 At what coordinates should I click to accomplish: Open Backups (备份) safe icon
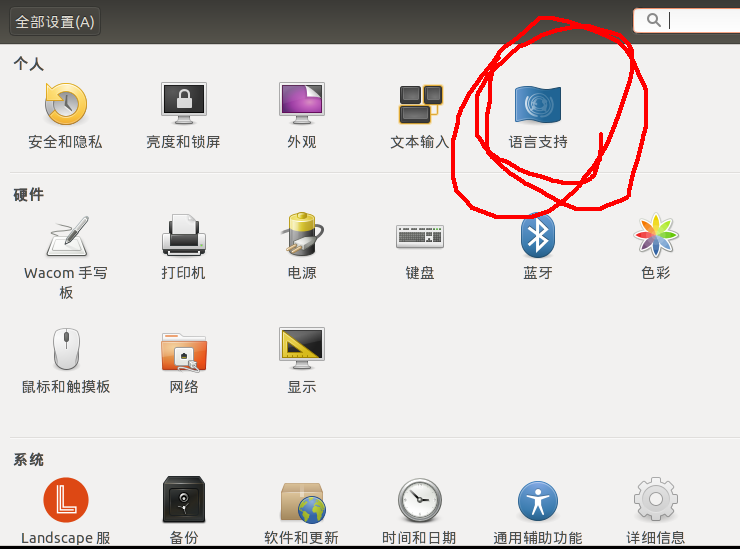tap(184, 499)
